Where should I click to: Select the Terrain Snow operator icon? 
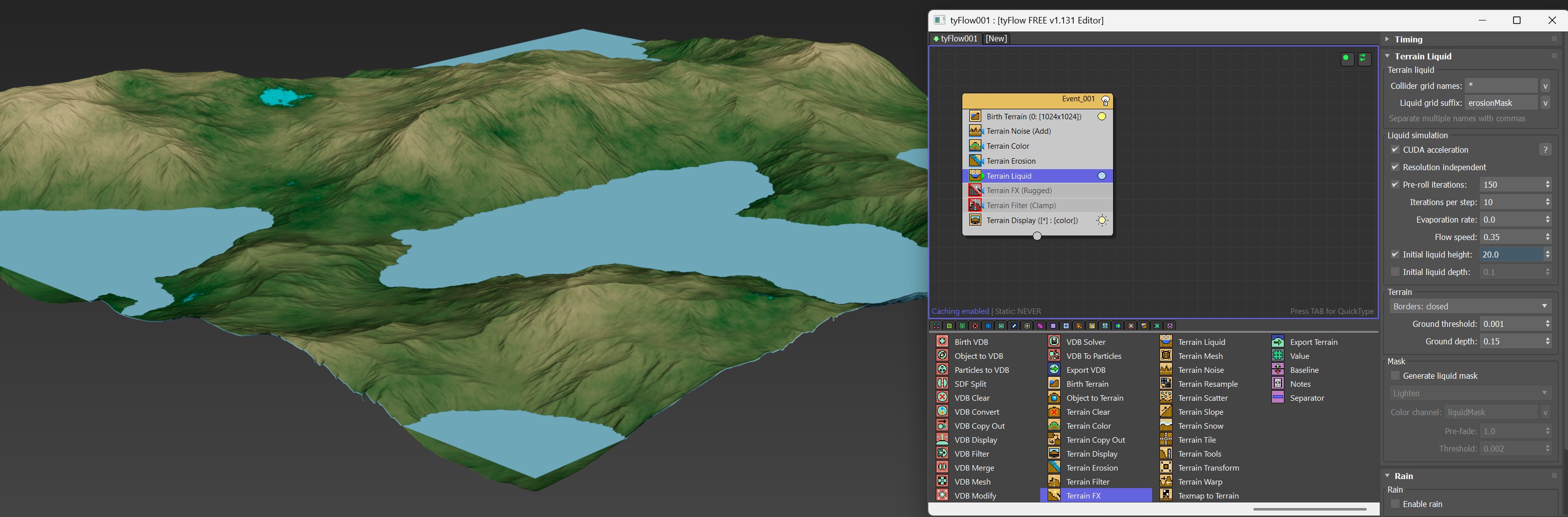[x=1166, y=425]
